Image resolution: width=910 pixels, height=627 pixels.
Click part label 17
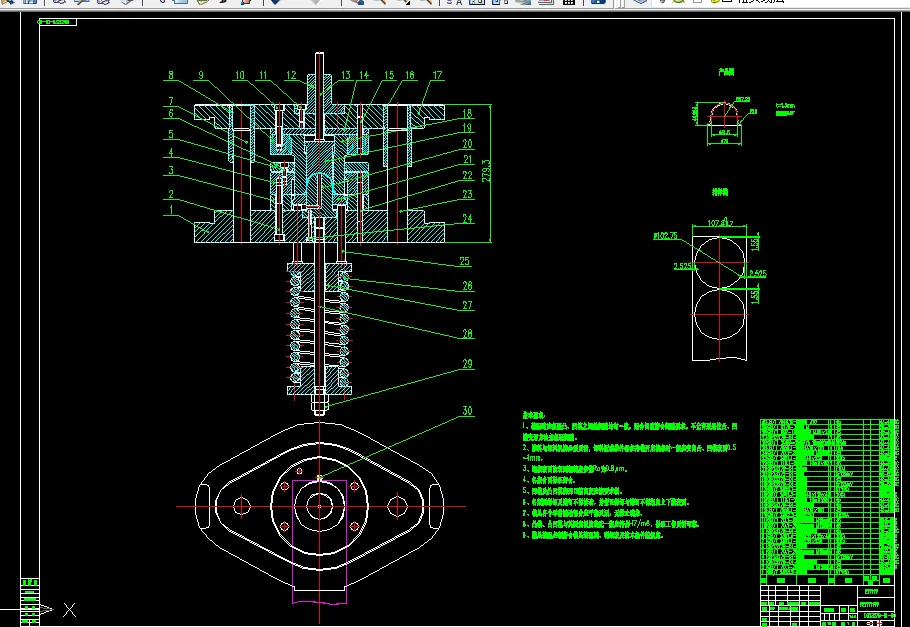[x=437, y=75]
